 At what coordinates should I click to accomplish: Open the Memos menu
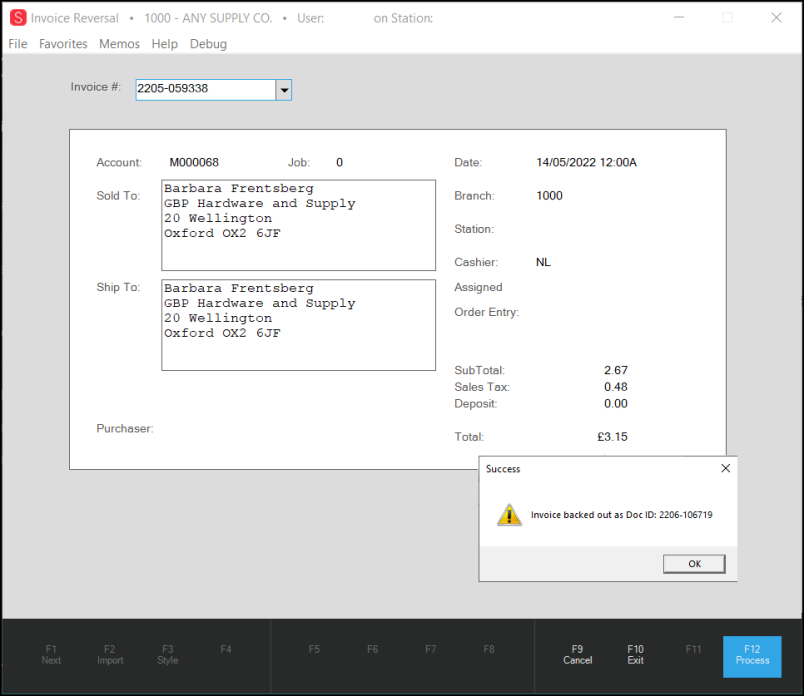point(119,43)
